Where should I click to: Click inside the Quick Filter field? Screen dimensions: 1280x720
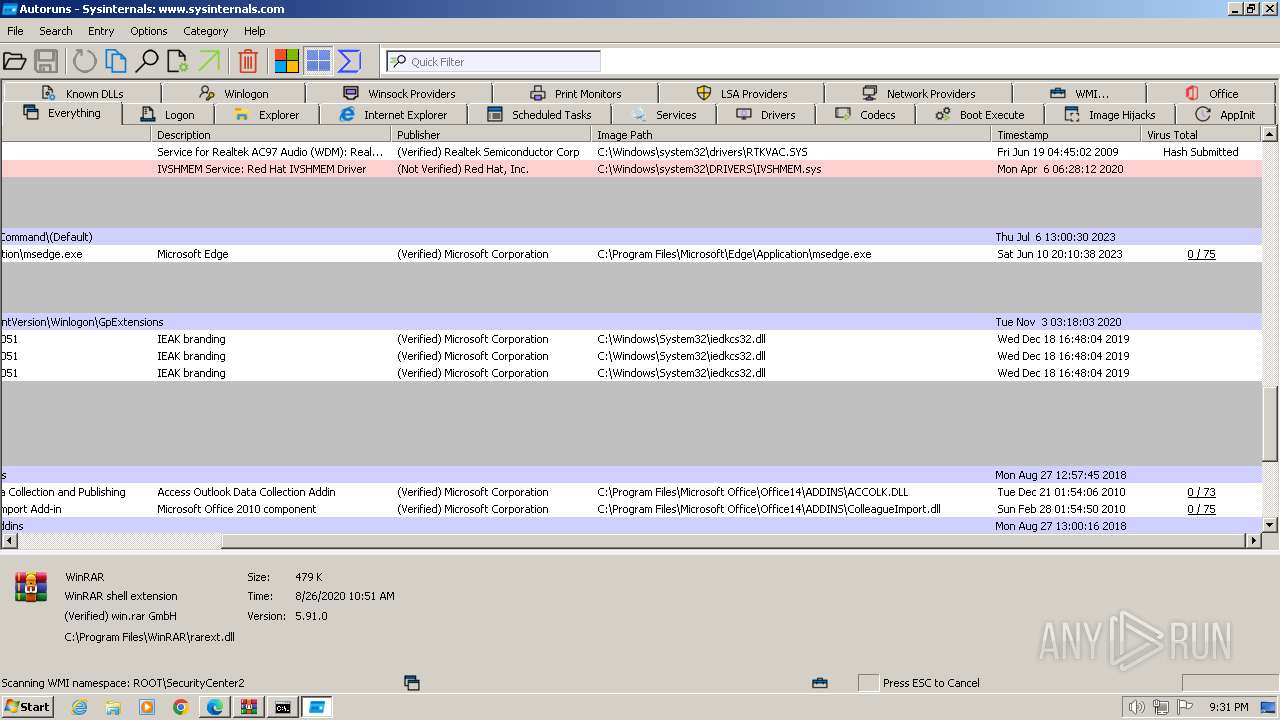click(494, 61)
